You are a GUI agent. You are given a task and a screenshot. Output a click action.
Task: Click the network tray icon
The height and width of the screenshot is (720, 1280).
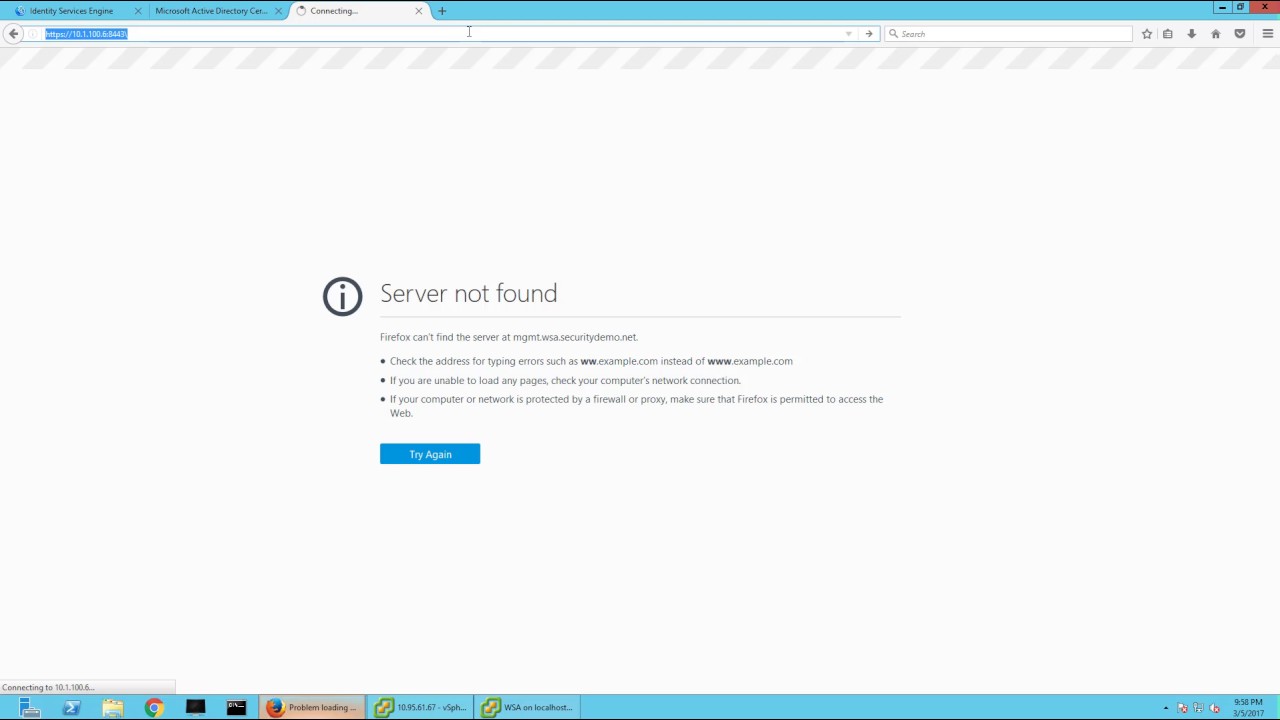click(1198, 708)
